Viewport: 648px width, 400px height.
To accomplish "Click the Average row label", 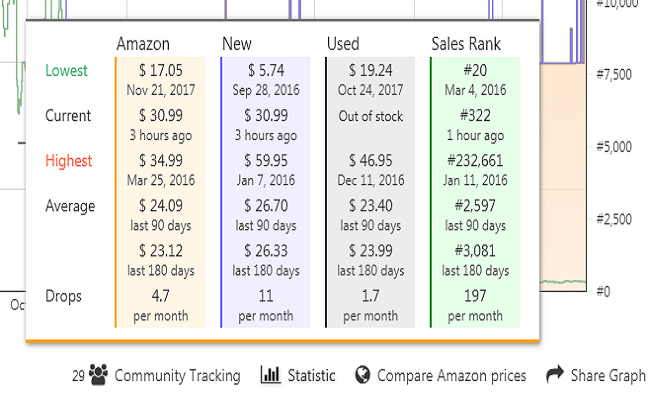I will click(70, 206).
